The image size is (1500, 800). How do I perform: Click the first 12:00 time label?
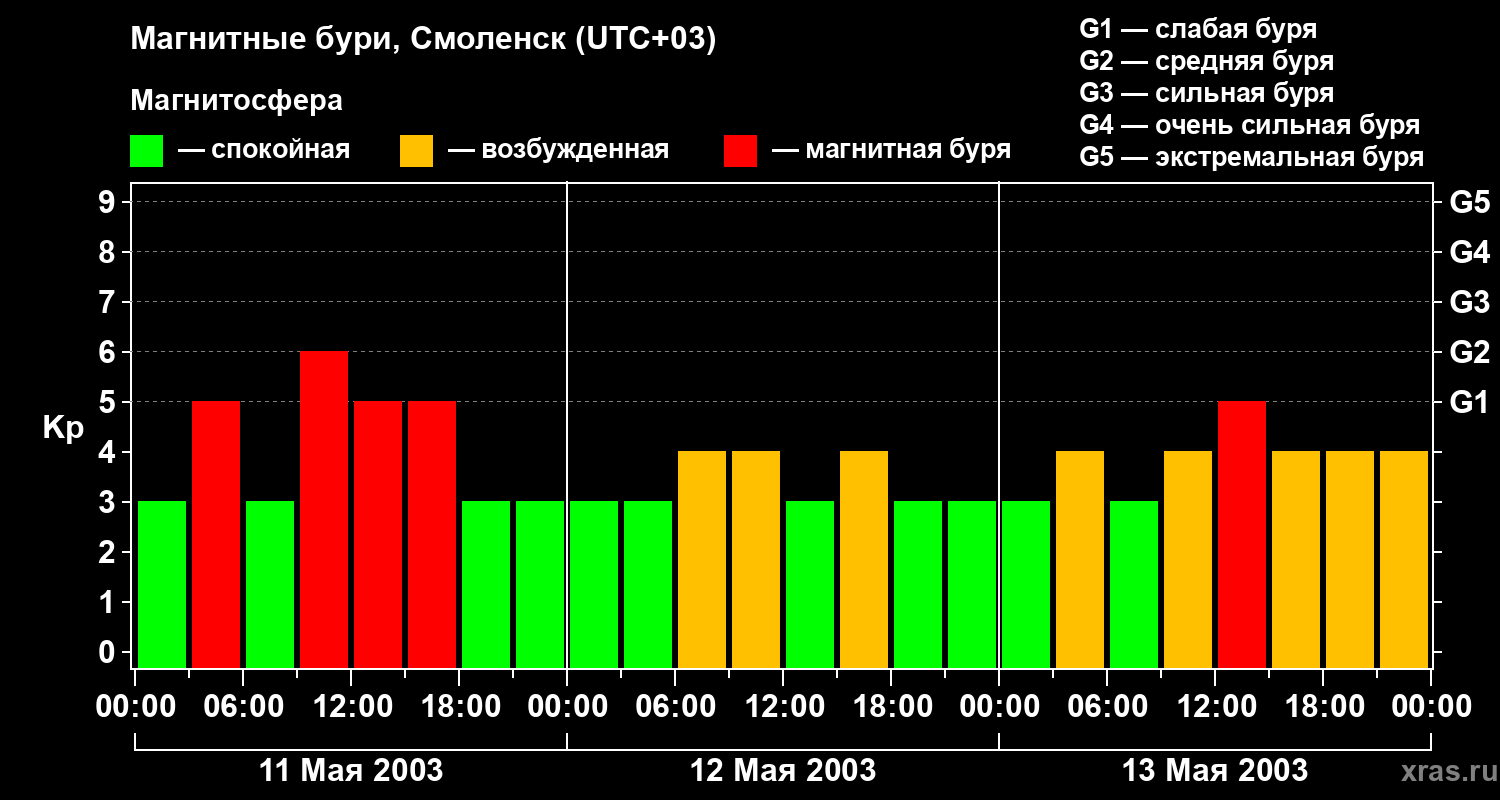tap(351, 707)
